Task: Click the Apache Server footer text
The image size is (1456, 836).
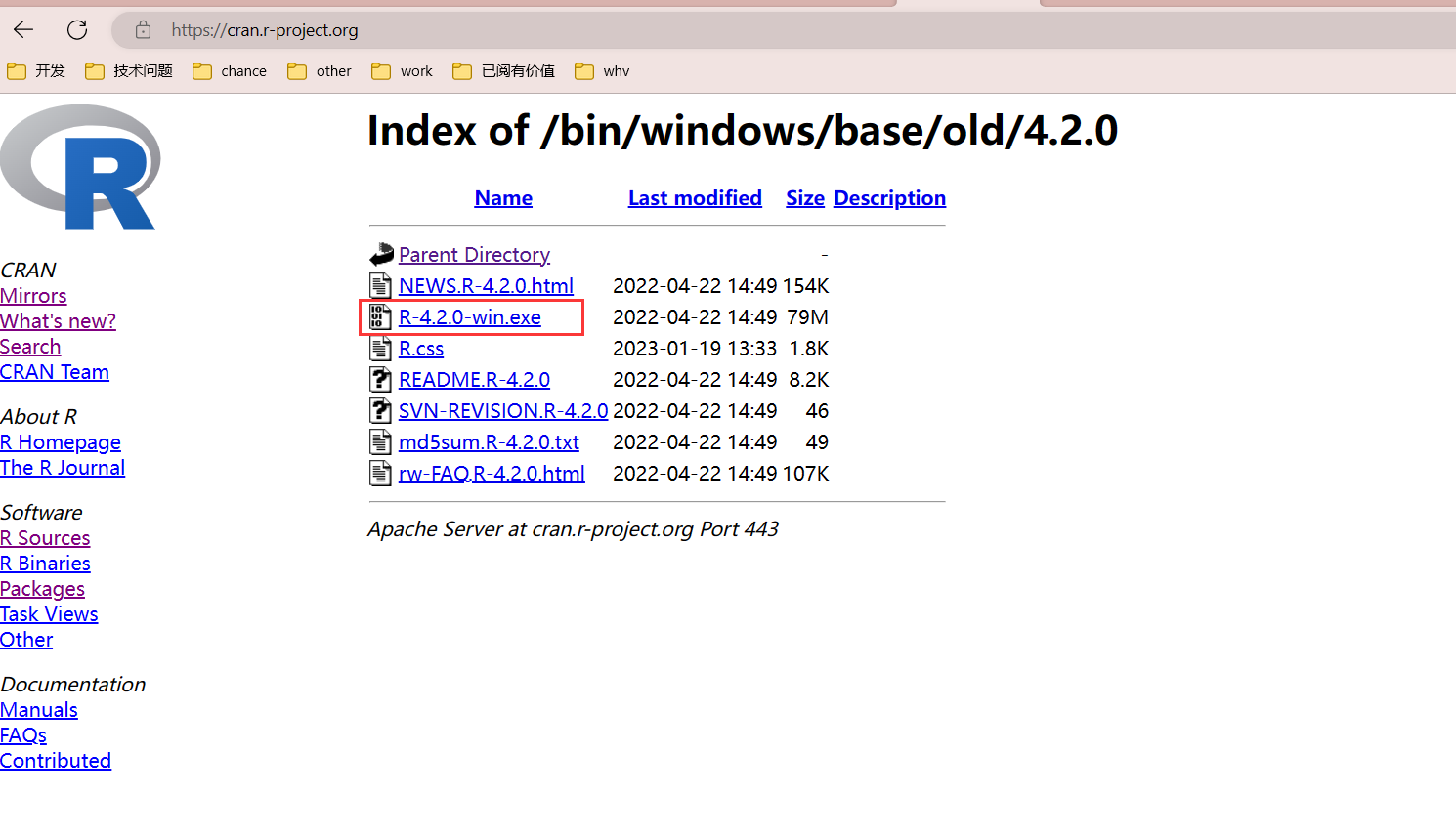Action: 573,529
